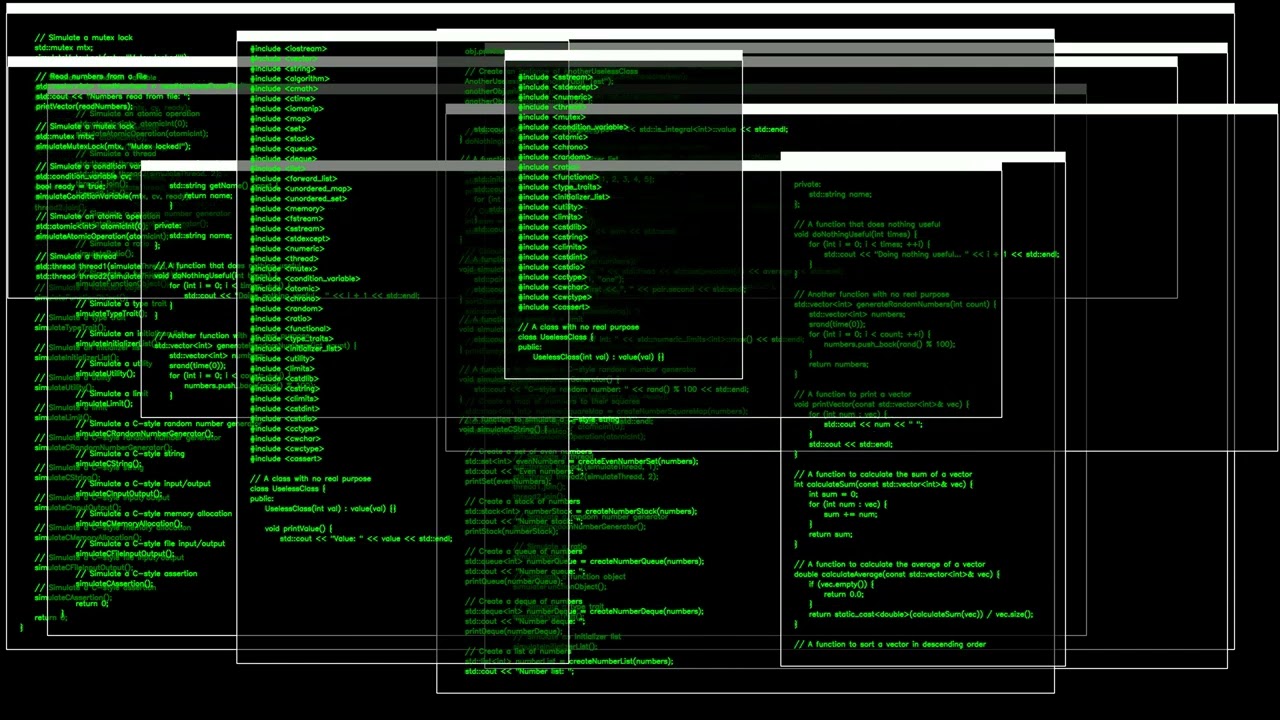Screen dimensions: 1280x720
Task: Click the 'sum += num;' line
Action: 850,514
